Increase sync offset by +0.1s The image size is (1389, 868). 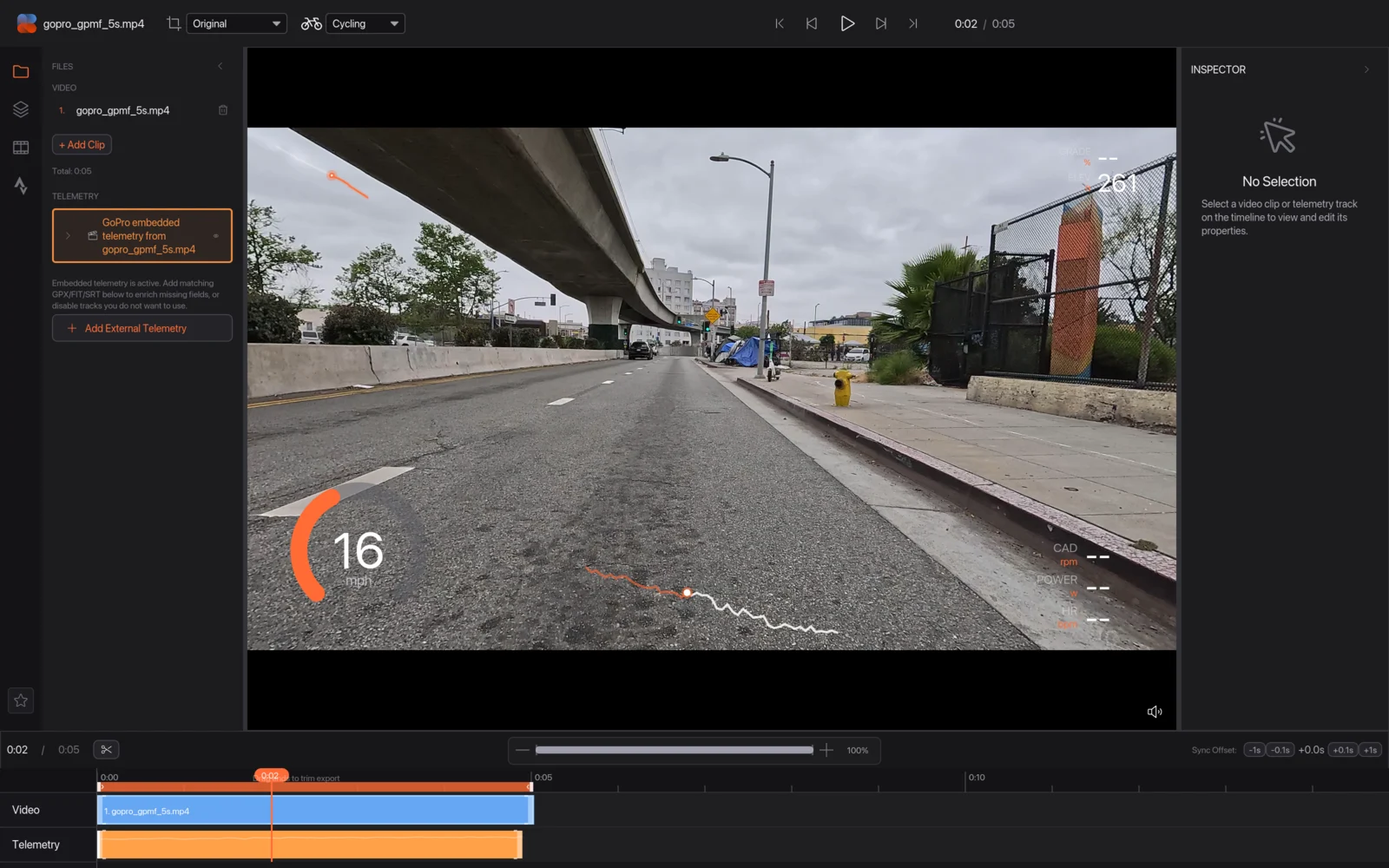(x=1343, y=750)
